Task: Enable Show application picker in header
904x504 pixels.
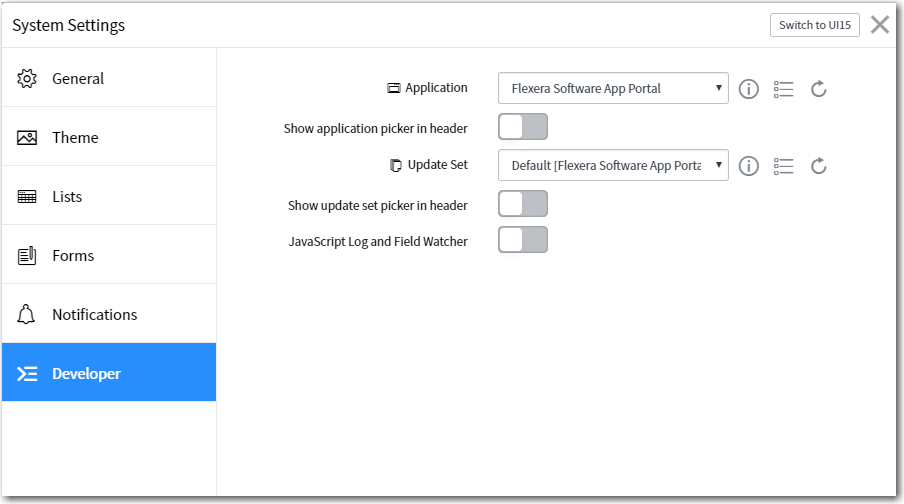Action: 523,127
